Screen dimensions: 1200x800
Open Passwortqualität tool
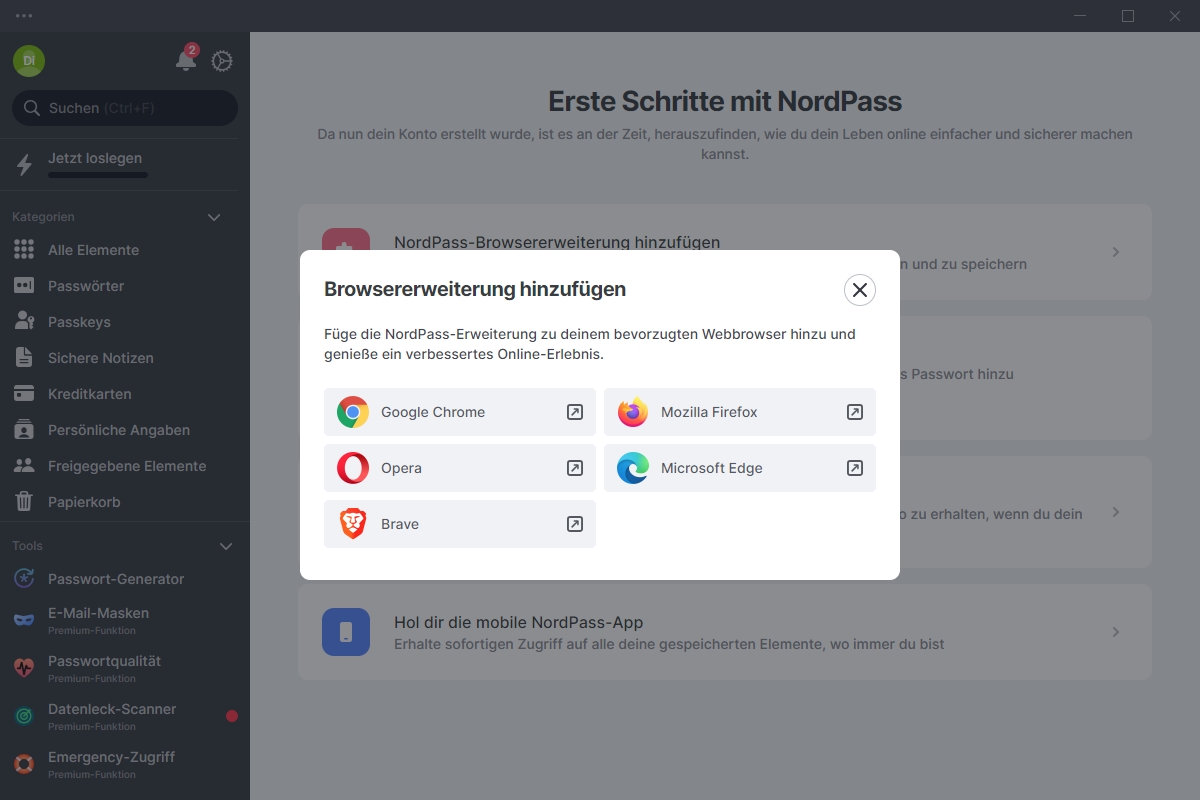tap(124, 668)
